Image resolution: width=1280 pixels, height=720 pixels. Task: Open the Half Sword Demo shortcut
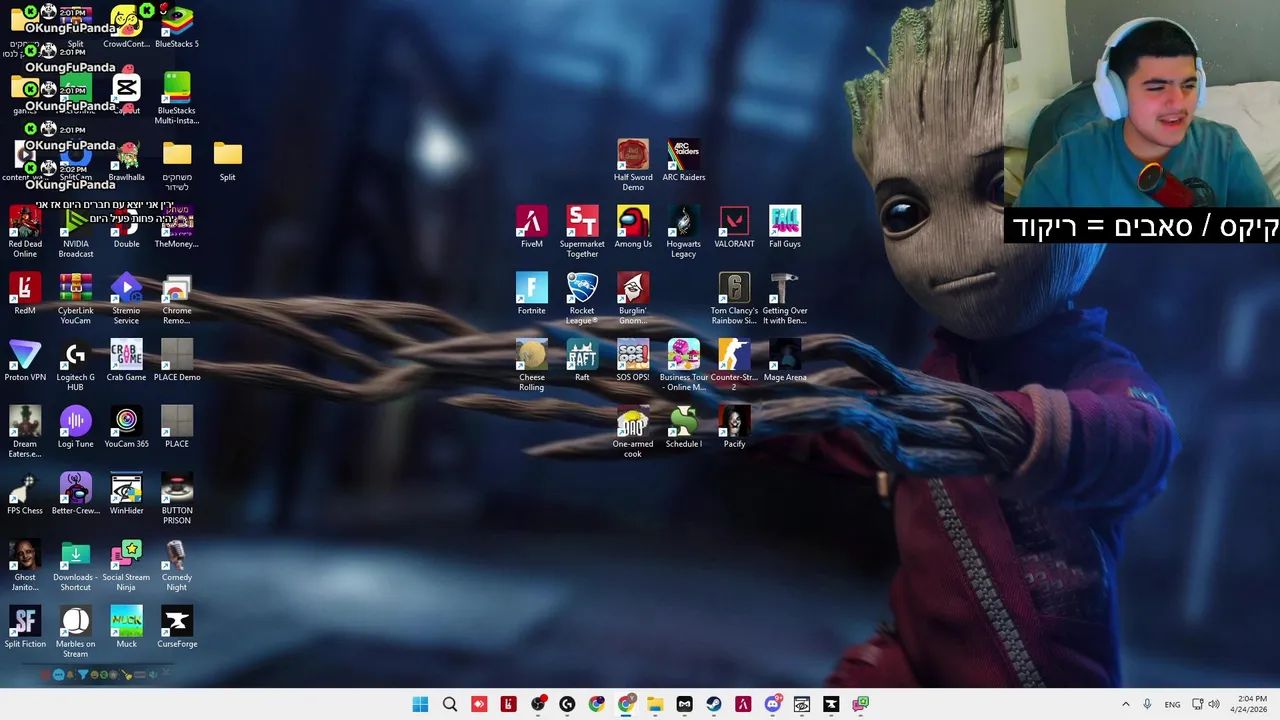point(633,165)
